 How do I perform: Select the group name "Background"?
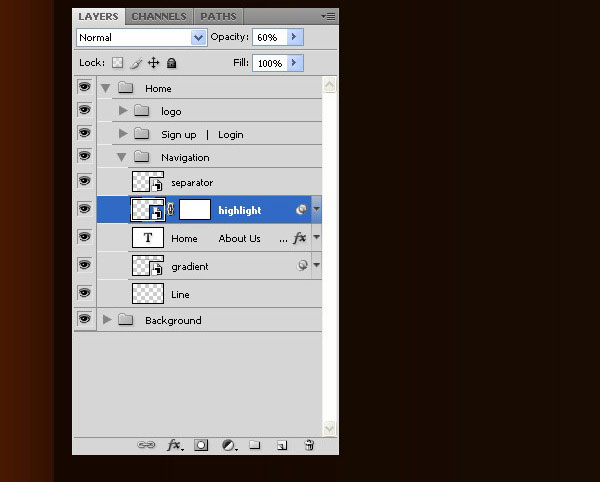(x=173, y=320)
